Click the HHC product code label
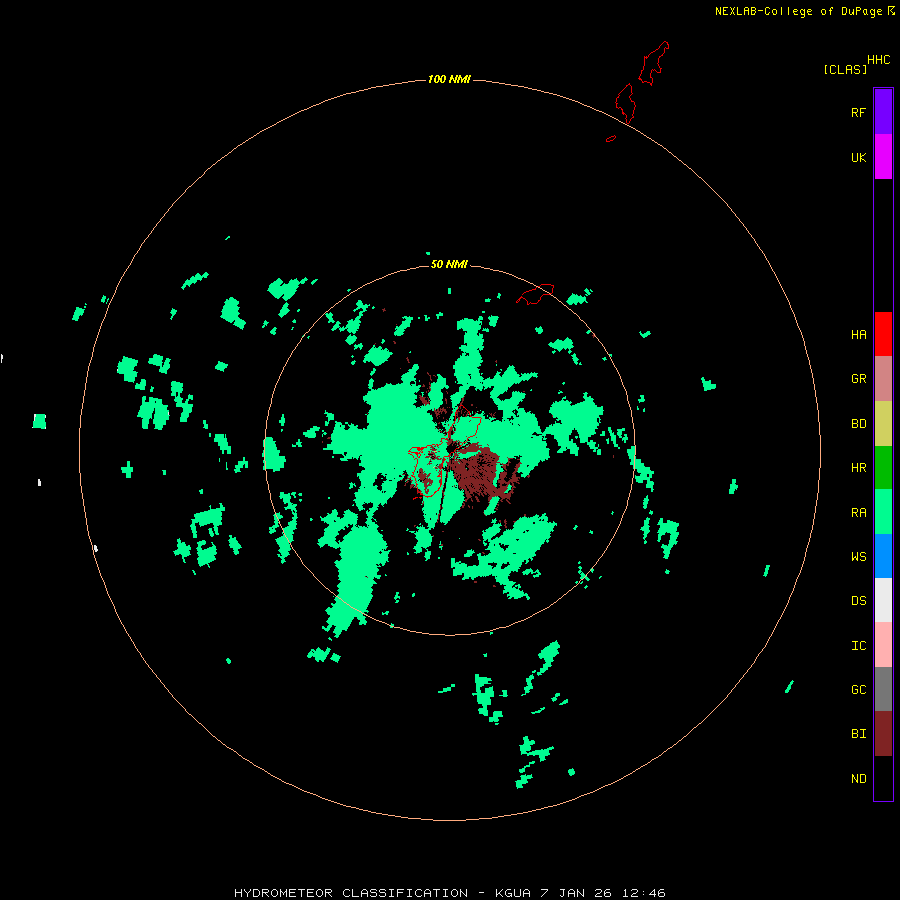Image resolution: width=900 pixels, height=900 pixels. [x=878, y=60]
